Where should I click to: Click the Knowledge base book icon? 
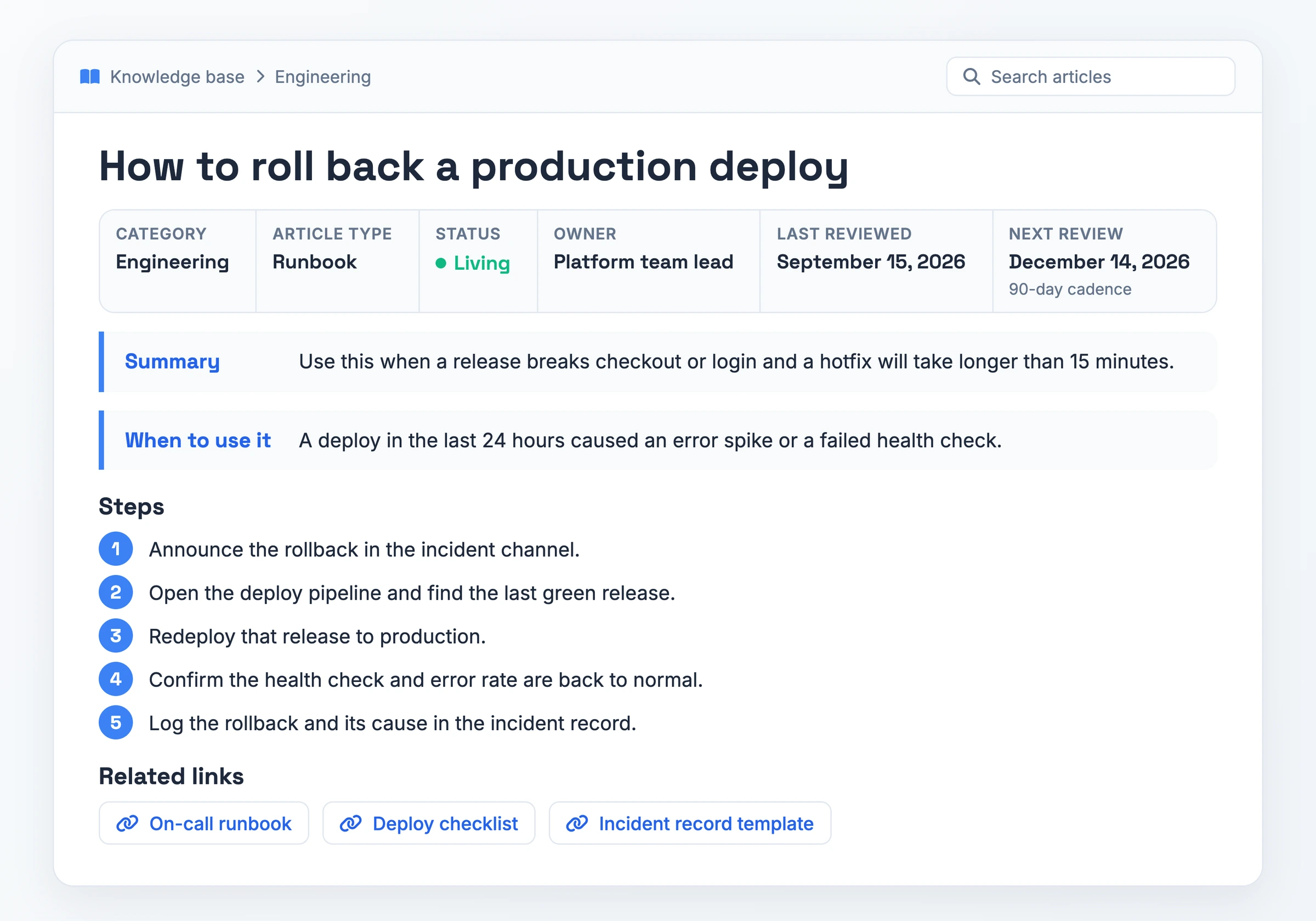point(90,77)
